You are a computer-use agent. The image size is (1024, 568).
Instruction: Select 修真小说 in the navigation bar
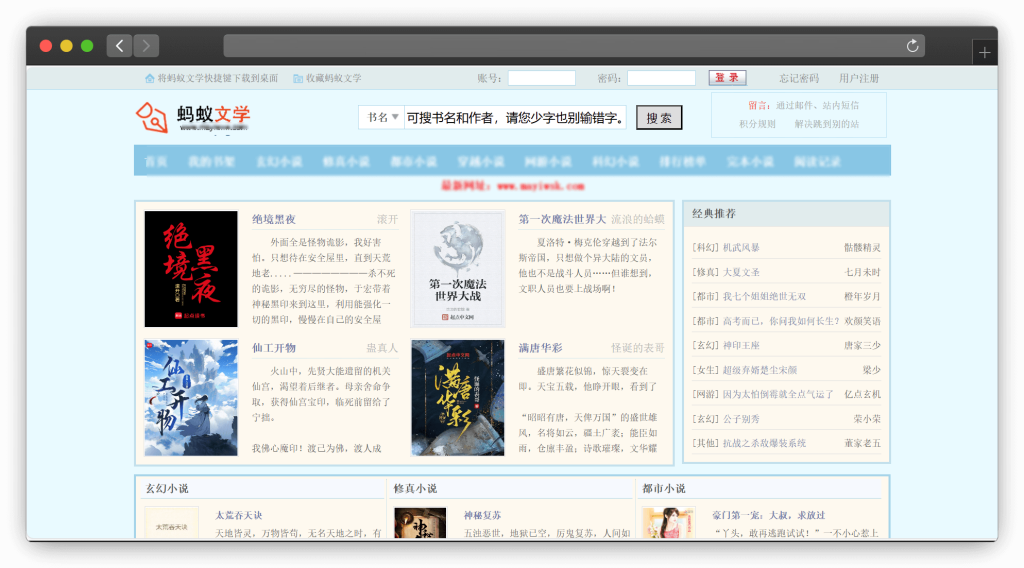click(346, 161)
